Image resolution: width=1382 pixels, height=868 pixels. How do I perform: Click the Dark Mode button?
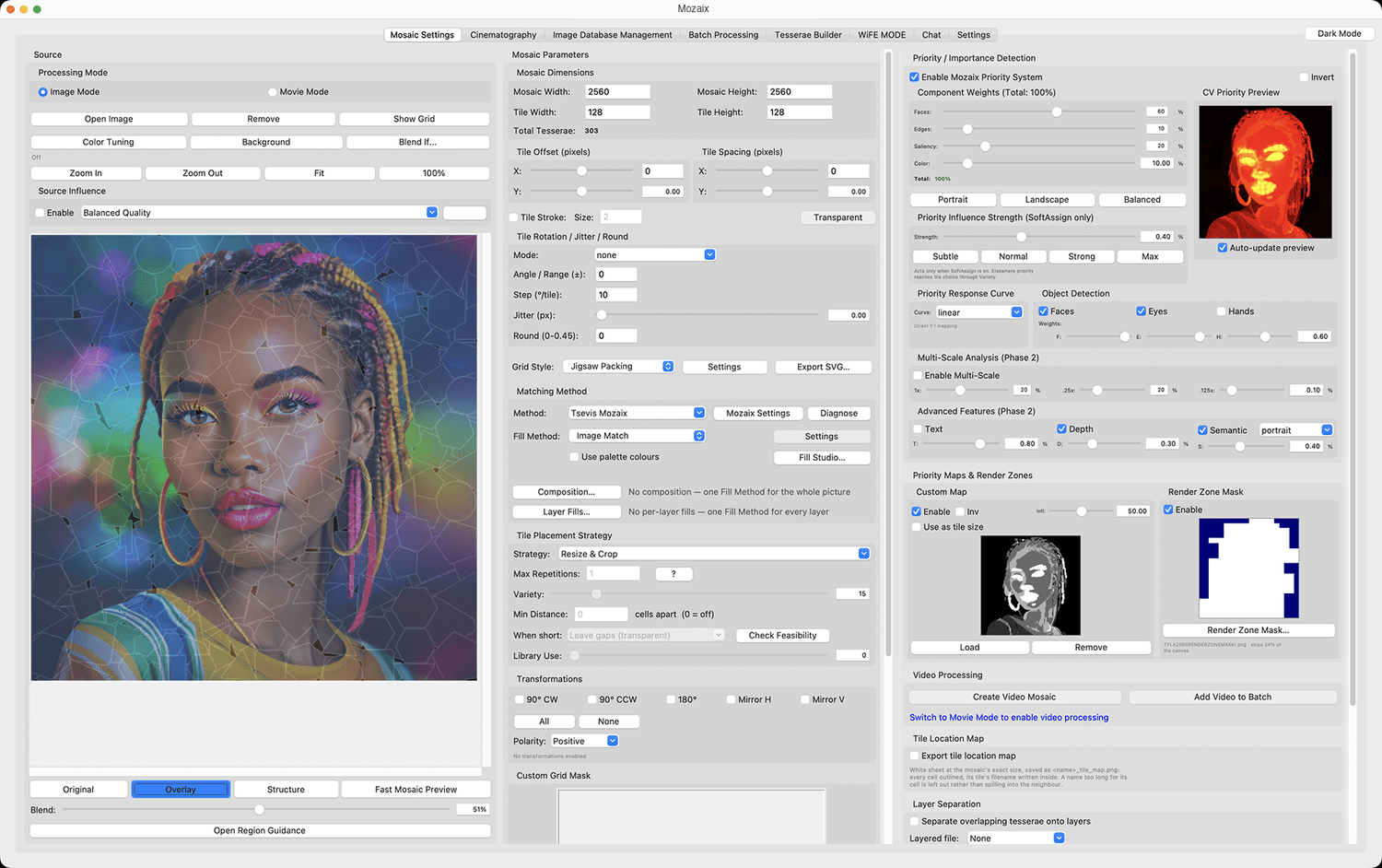point(1339,33)
